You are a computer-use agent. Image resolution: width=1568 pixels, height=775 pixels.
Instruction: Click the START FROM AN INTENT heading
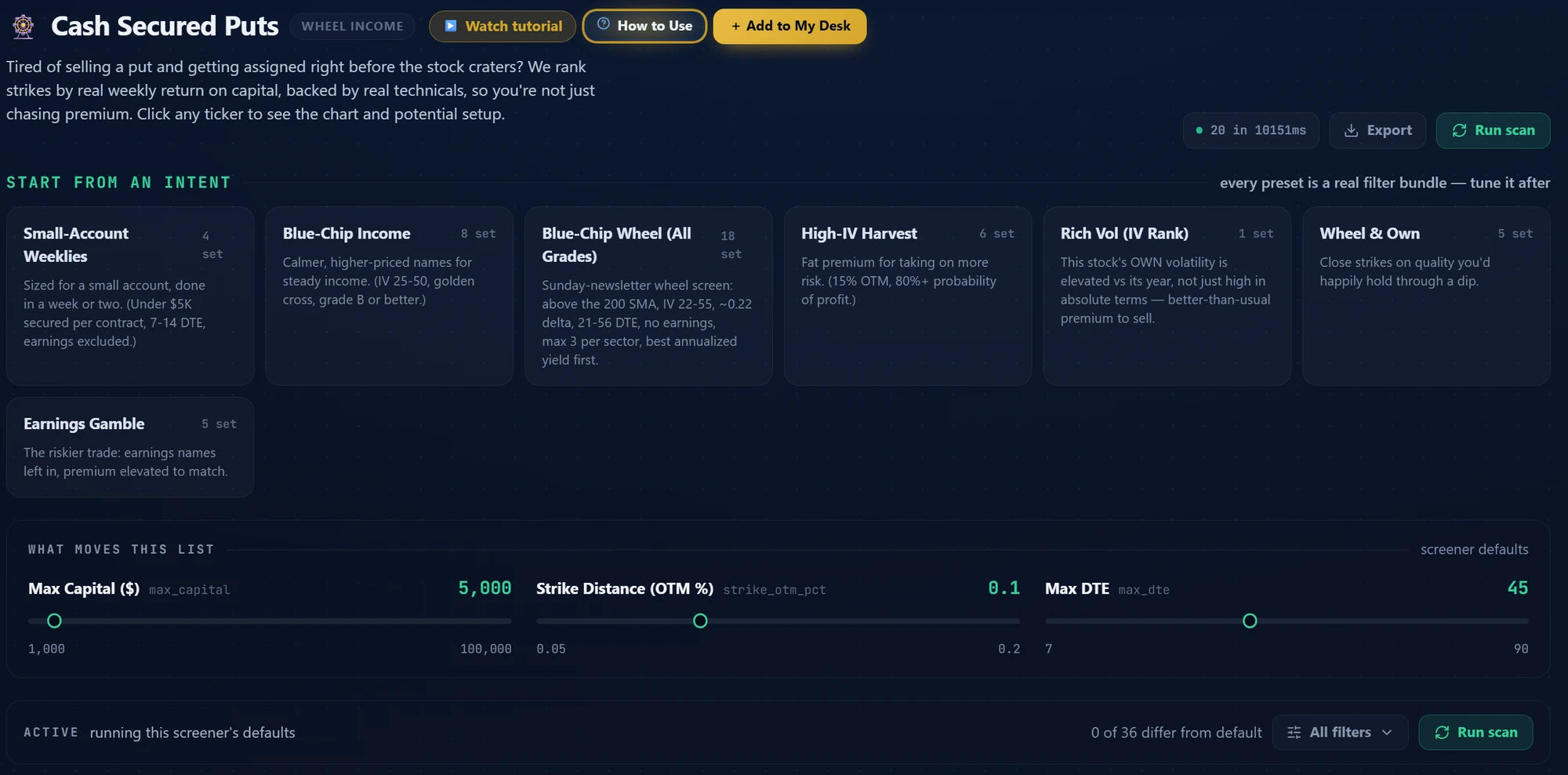click(119, 183)
